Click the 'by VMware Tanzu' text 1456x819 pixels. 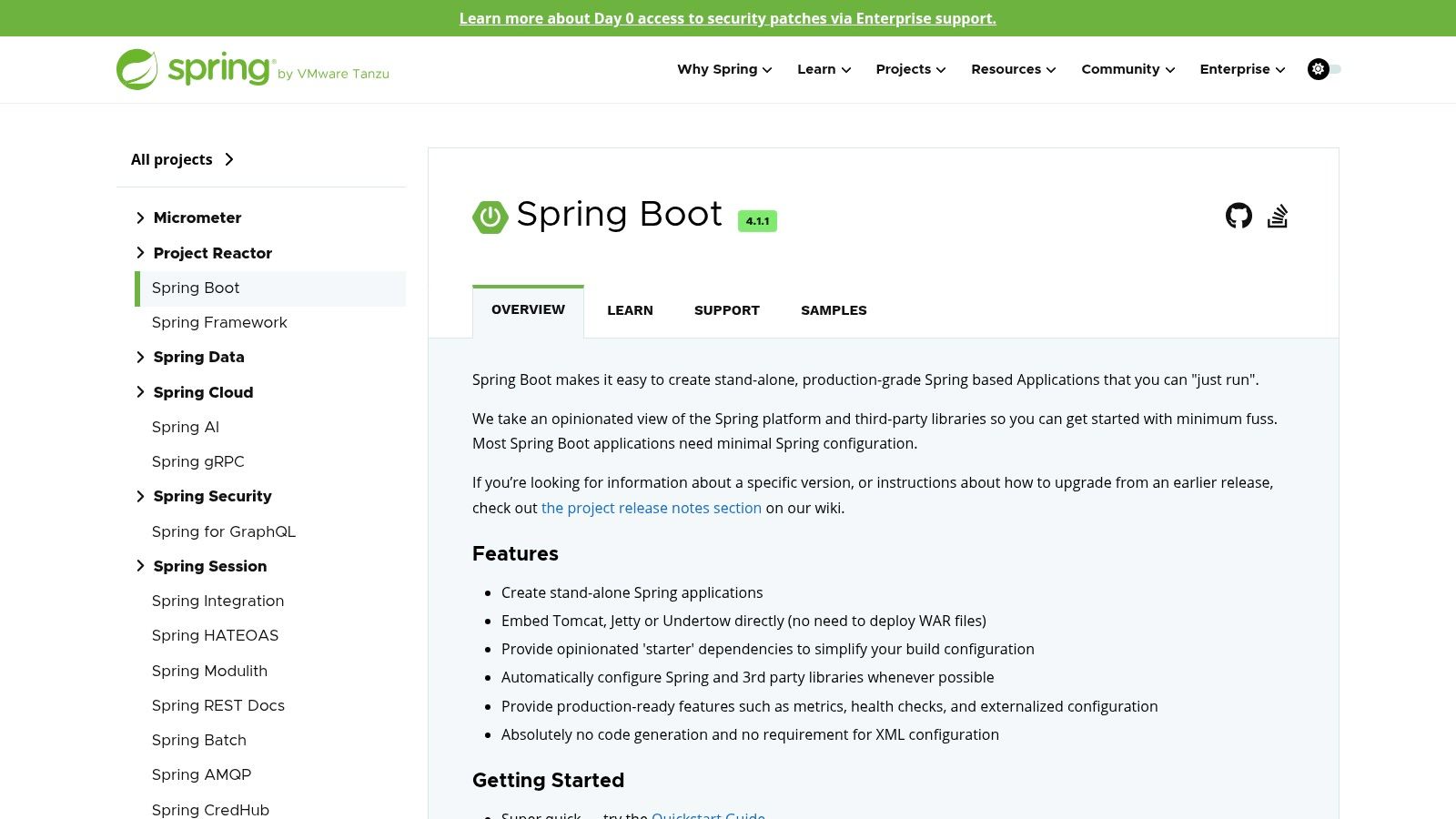(x=333, y=74)
